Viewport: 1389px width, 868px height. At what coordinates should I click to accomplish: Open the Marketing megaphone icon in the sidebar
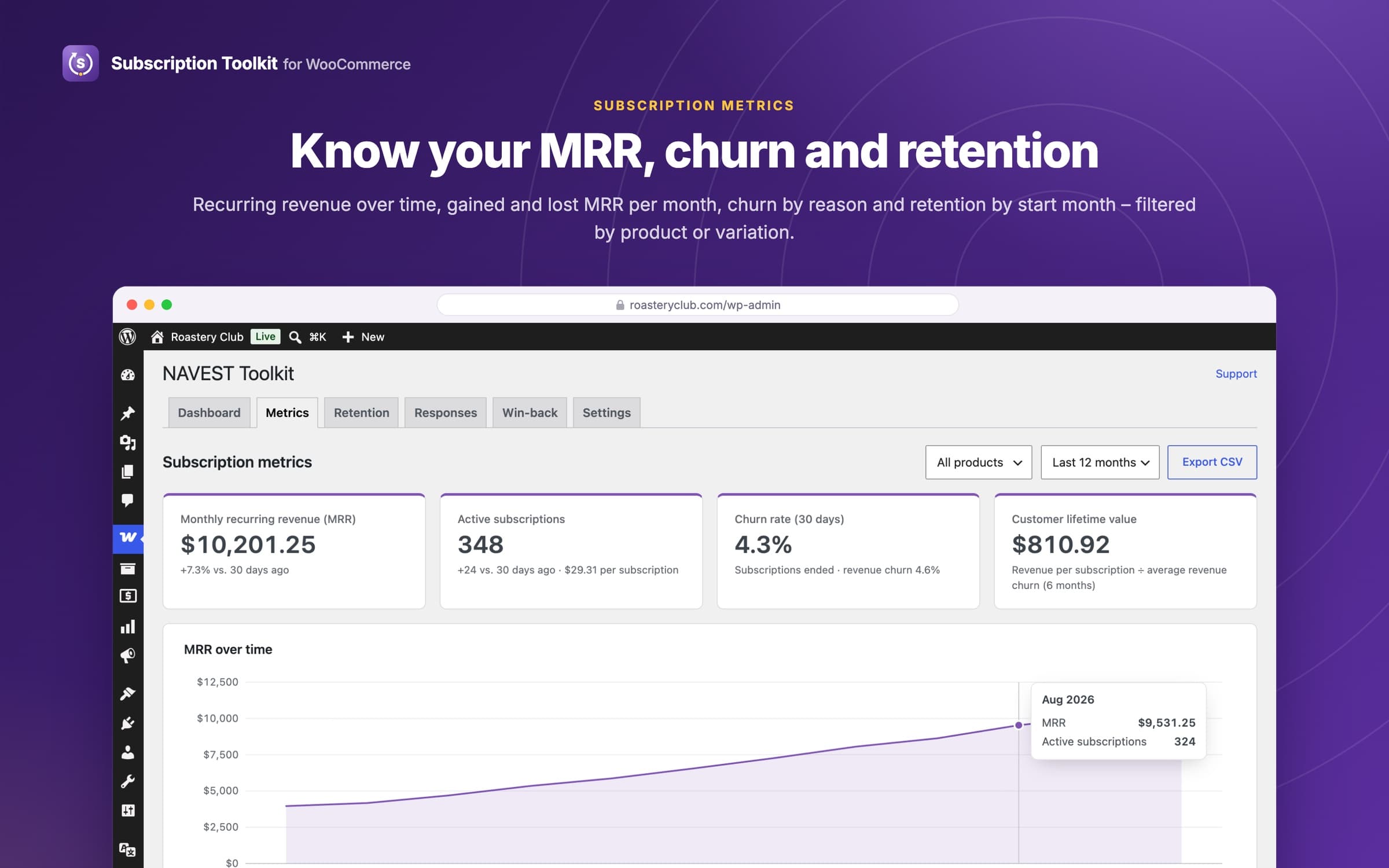click(x=128, y=656)
